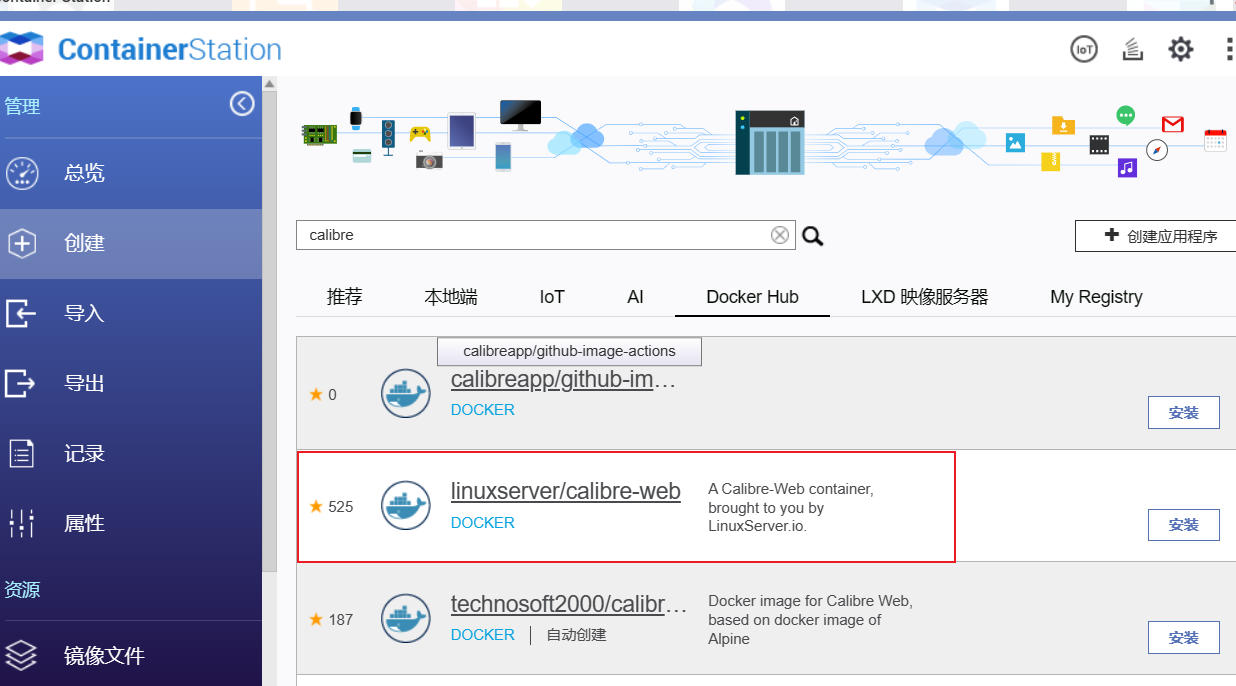Click the 属性 sliders icon
Viewport: 1236px width, 686px height.
point(22,523)
